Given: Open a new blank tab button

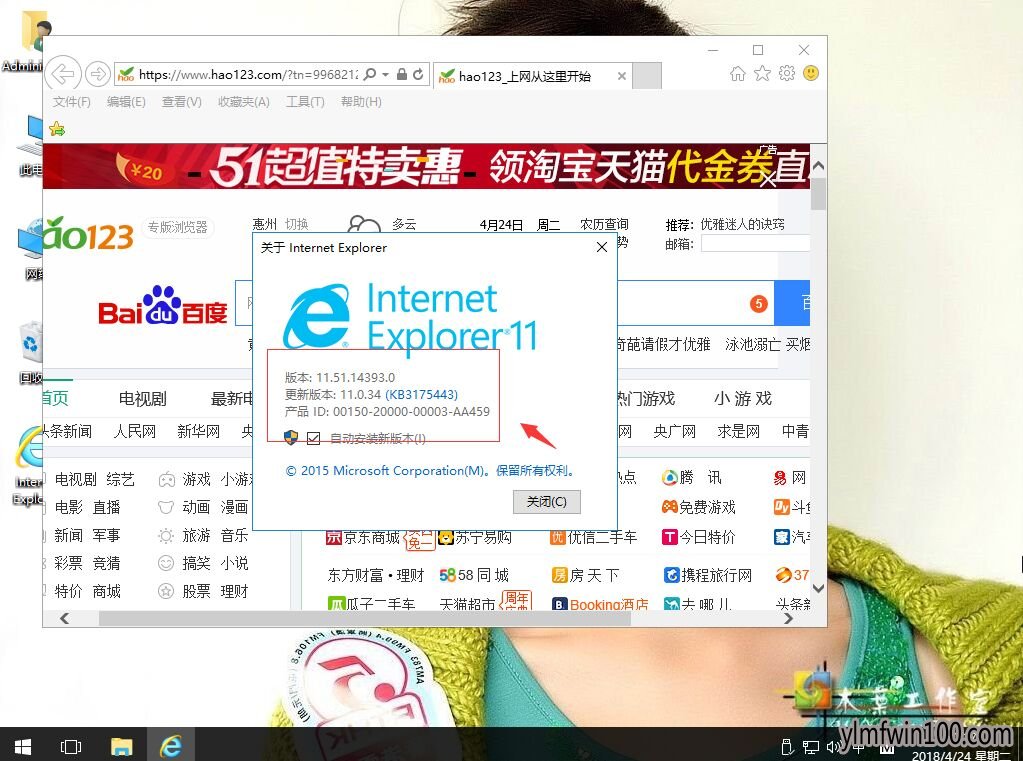Looking at the screenshot, I should coord(647,76).
